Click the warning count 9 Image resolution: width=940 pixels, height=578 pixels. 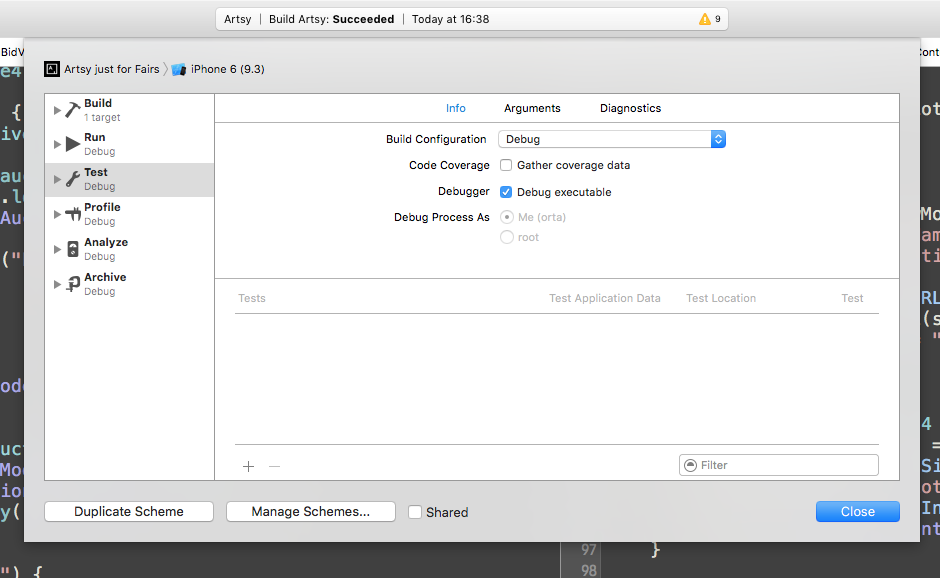pos(718,19)
